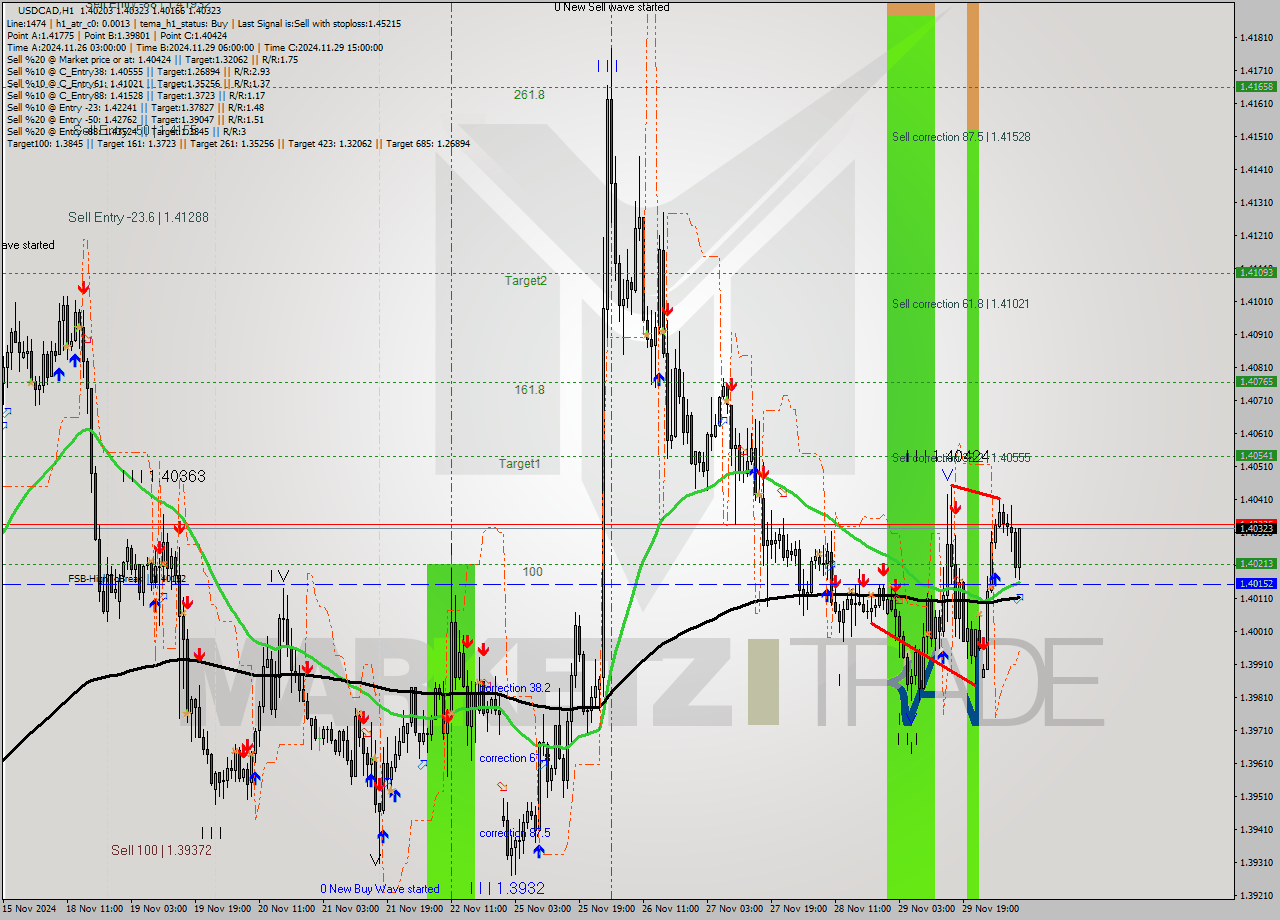Click the '161.8' Fibonacci level label

[x=529, y=390]
